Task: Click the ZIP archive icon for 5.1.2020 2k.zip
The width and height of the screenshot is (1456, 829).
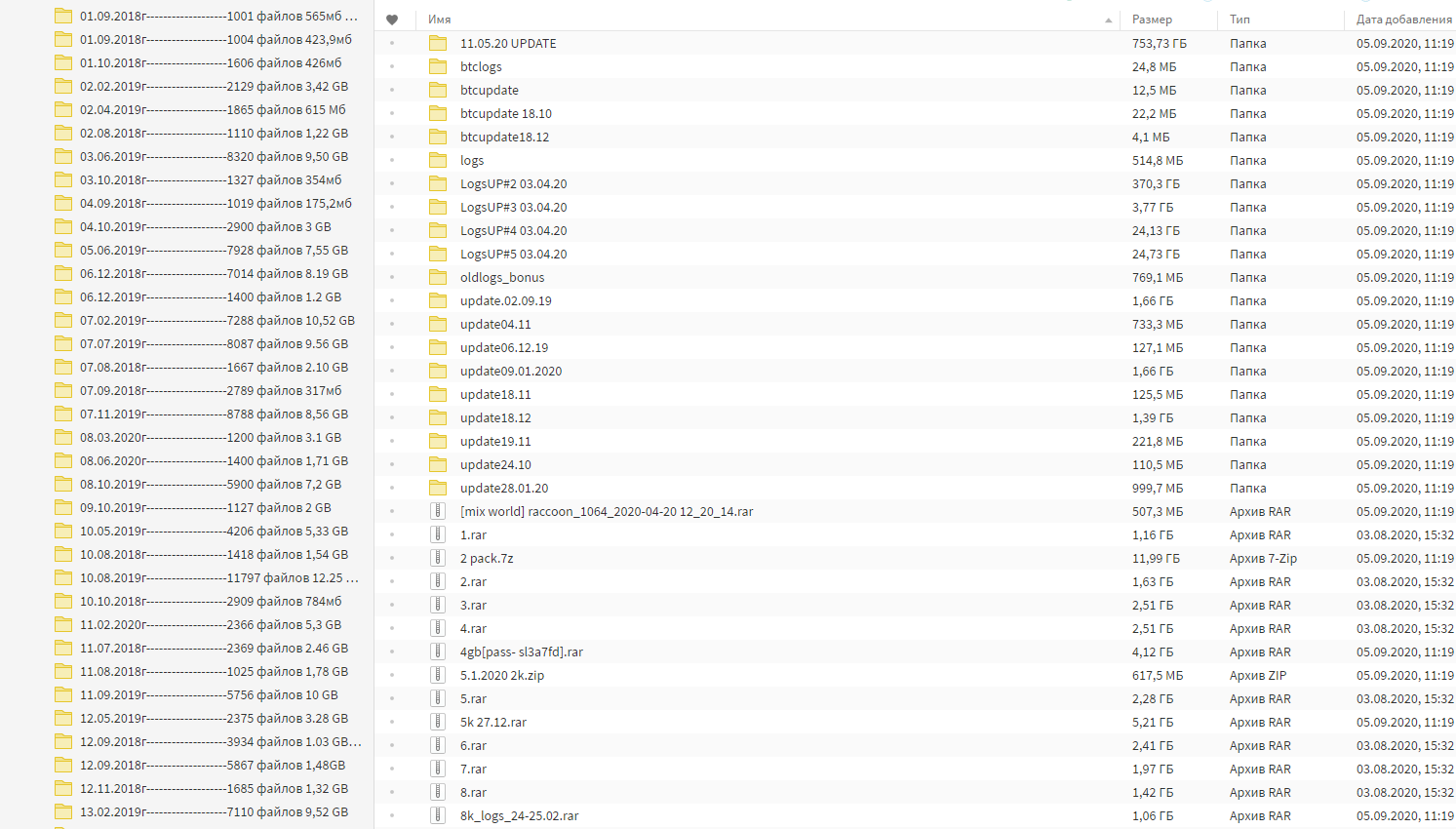Action: (439, 675)
